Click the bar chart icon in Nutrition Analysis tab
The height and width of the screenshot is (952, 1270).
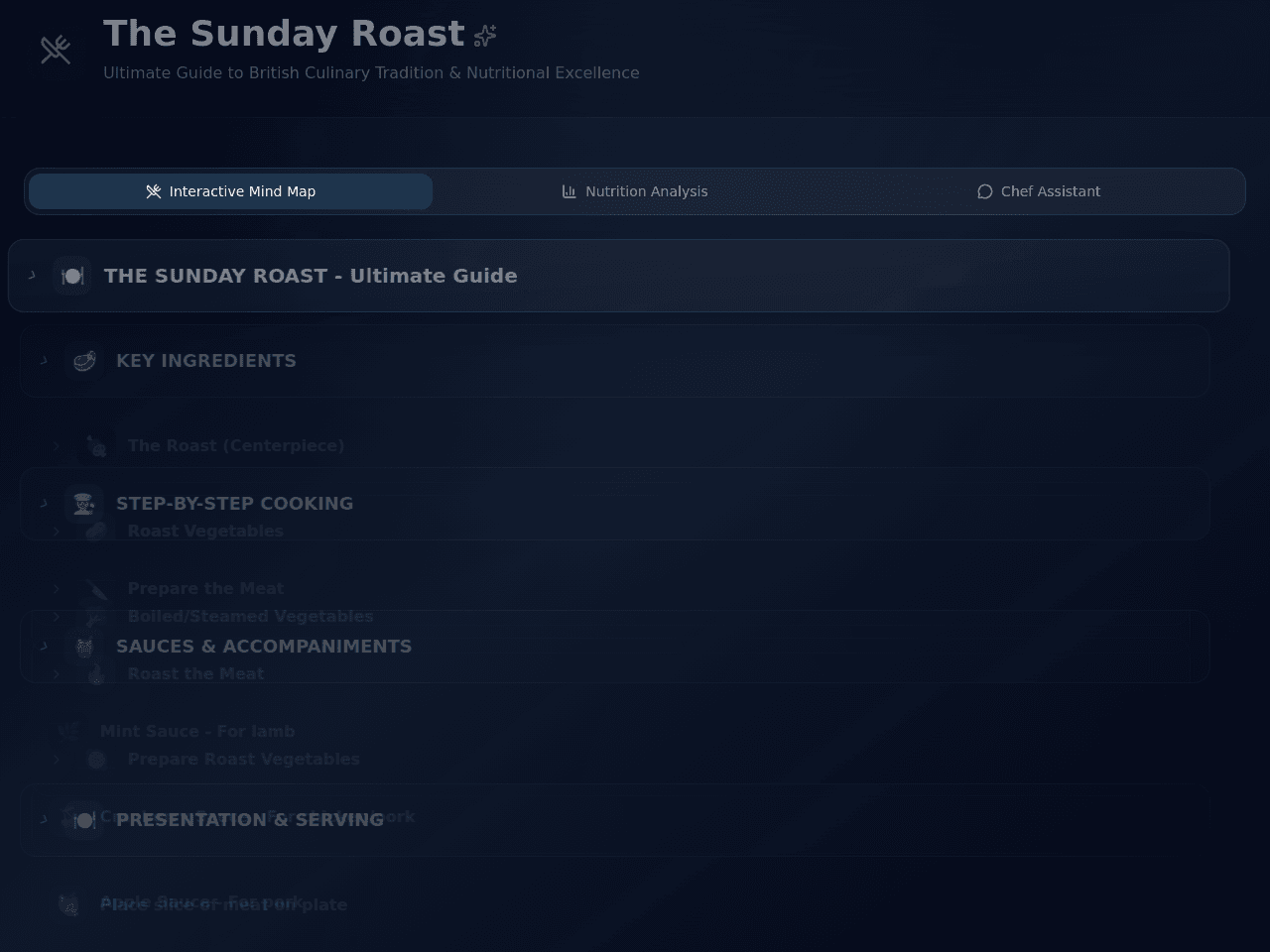tap(570, 191)
